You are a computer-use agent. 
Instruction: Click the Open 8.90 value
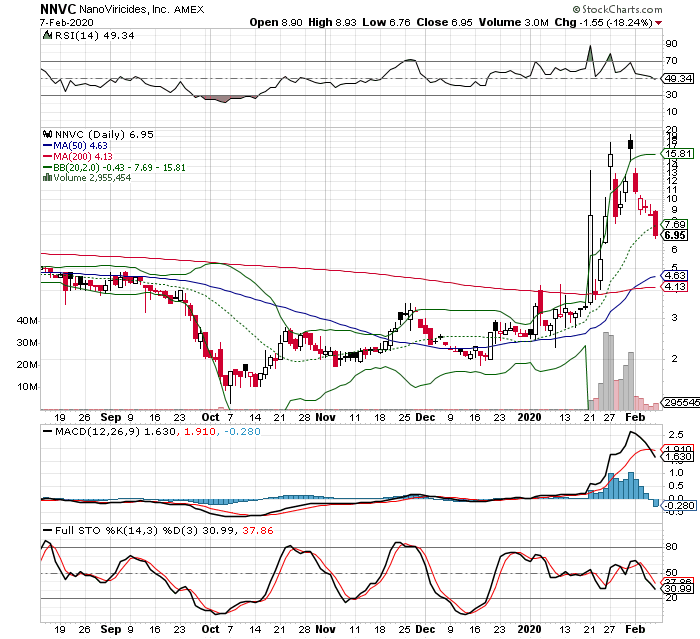click(x=276, y=22)
